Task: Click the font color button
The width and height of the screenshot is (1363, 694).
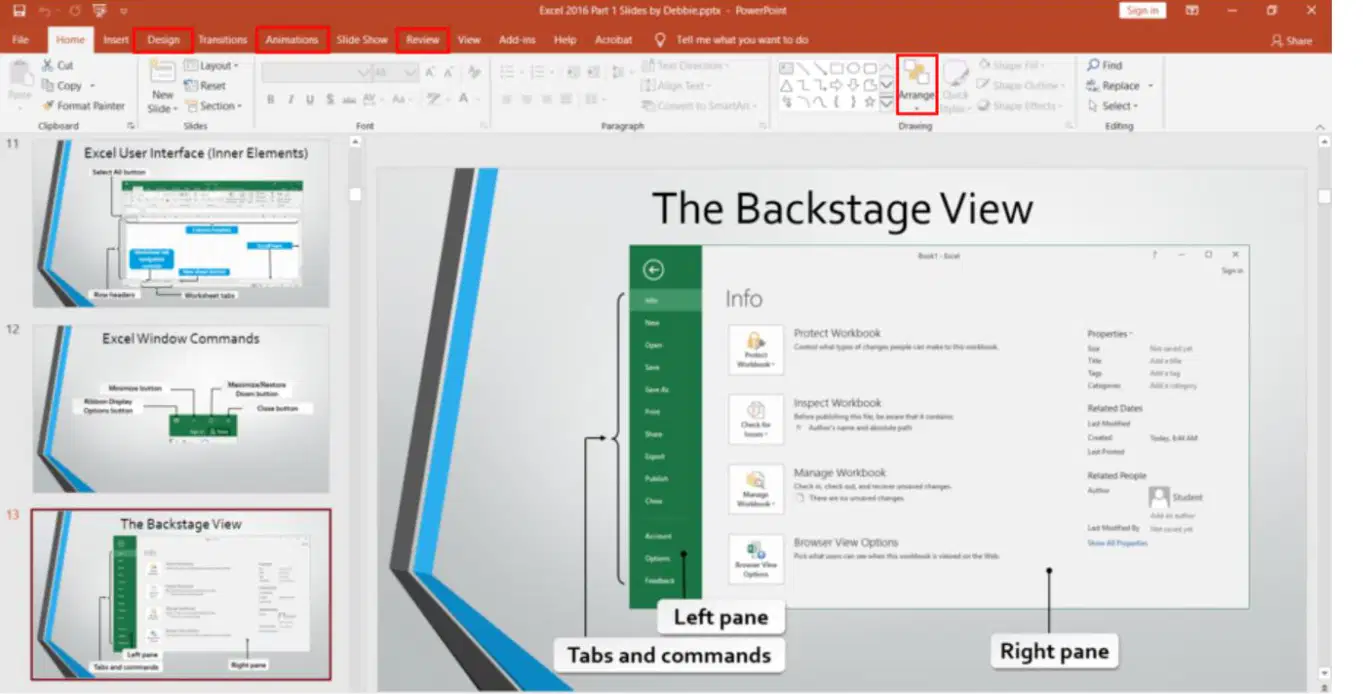Action: tap(464, 99)
